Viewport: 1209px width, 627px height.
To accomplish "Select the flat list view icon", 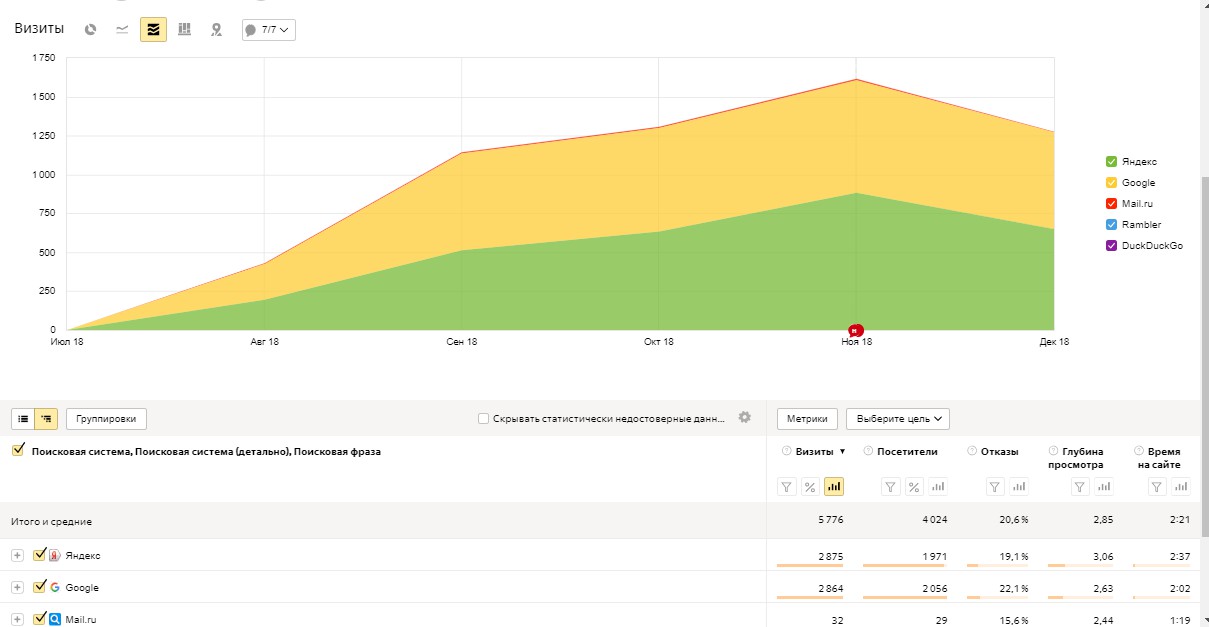I will 23,419.
